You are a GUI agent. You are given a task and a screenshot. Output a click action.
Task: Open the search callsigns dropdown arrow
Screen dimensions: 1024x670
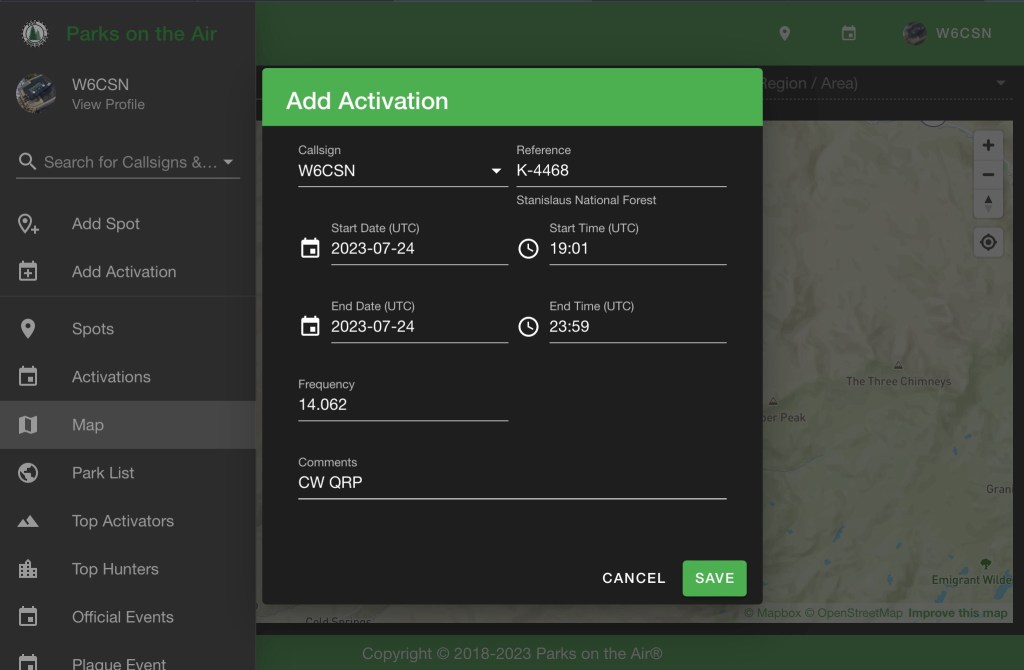coord(228,162)
